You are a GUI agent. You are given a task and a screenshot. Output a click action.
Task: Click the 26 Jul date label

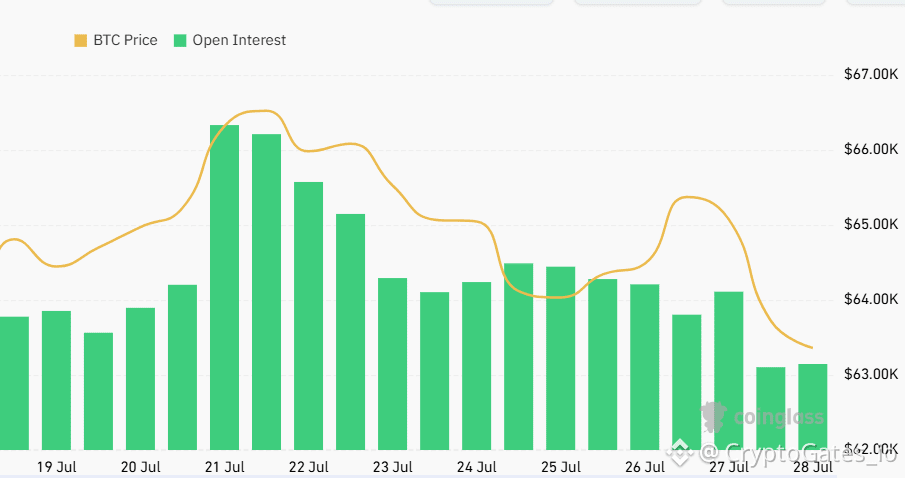tap(645, 467)
